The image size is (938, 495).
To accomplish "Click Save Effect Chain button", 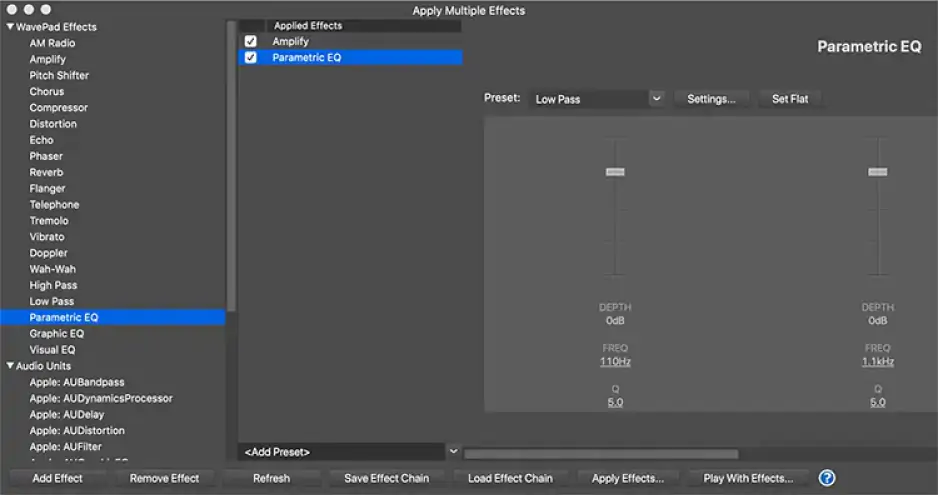I will pos(386,478).
